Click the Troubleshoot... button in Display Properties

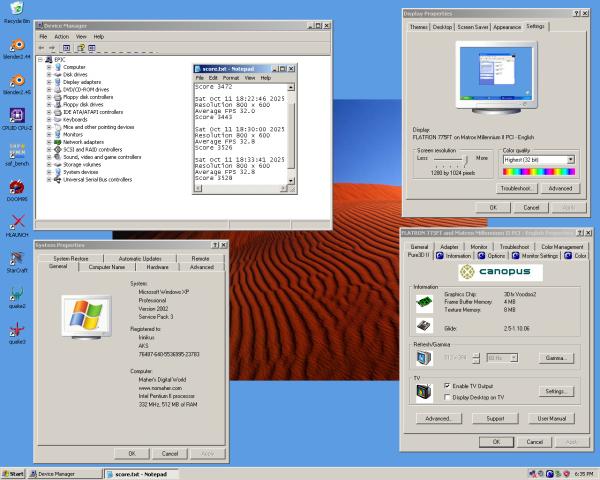tap(517, 188)
